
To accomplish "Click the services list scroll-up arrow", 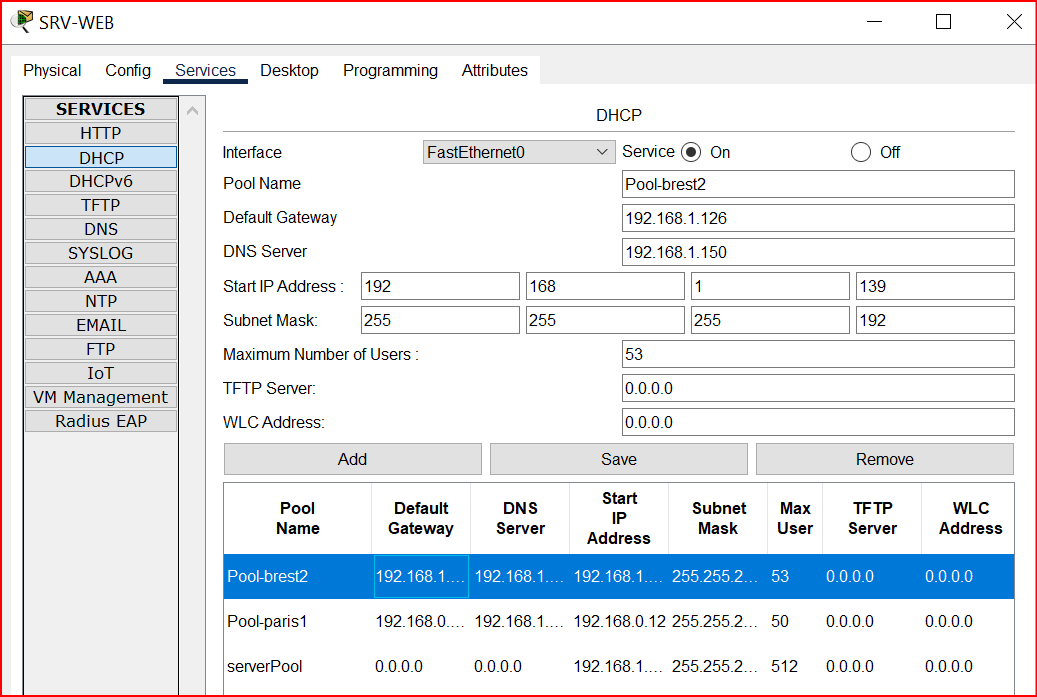I will (x=192, y=110).
